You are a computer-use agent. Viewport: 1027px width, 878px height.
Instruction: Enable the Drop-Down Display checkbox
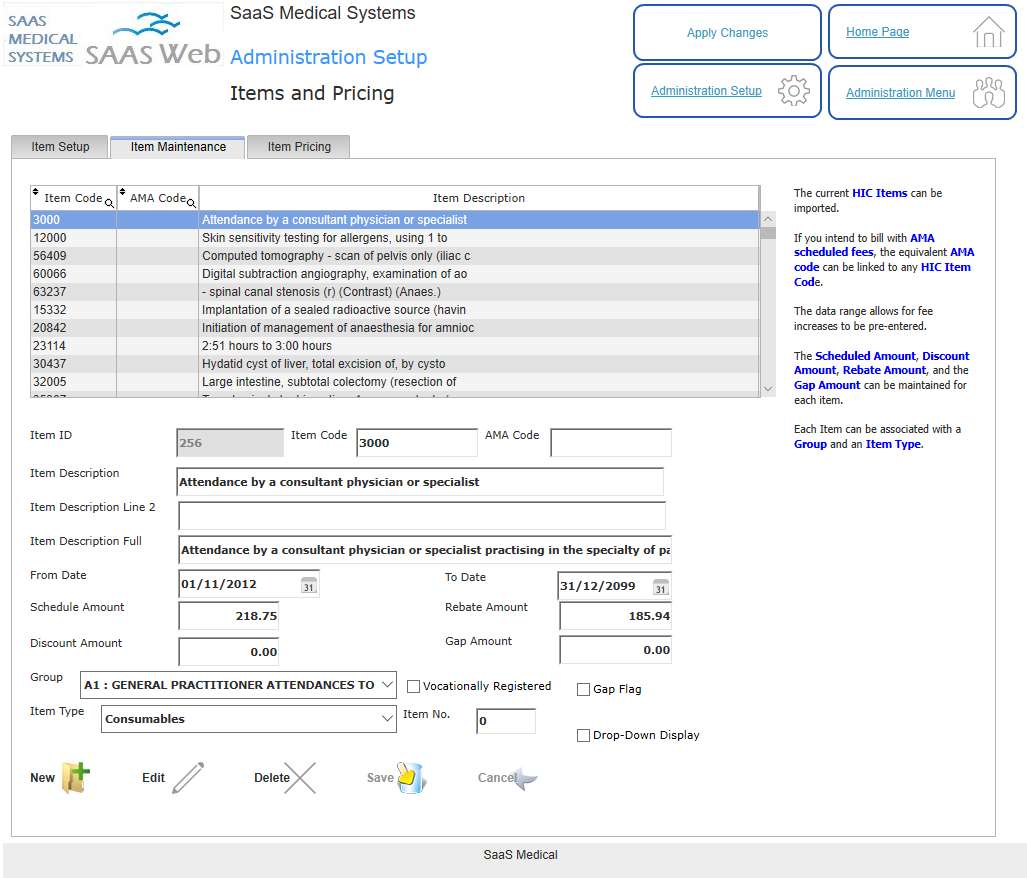584,735
